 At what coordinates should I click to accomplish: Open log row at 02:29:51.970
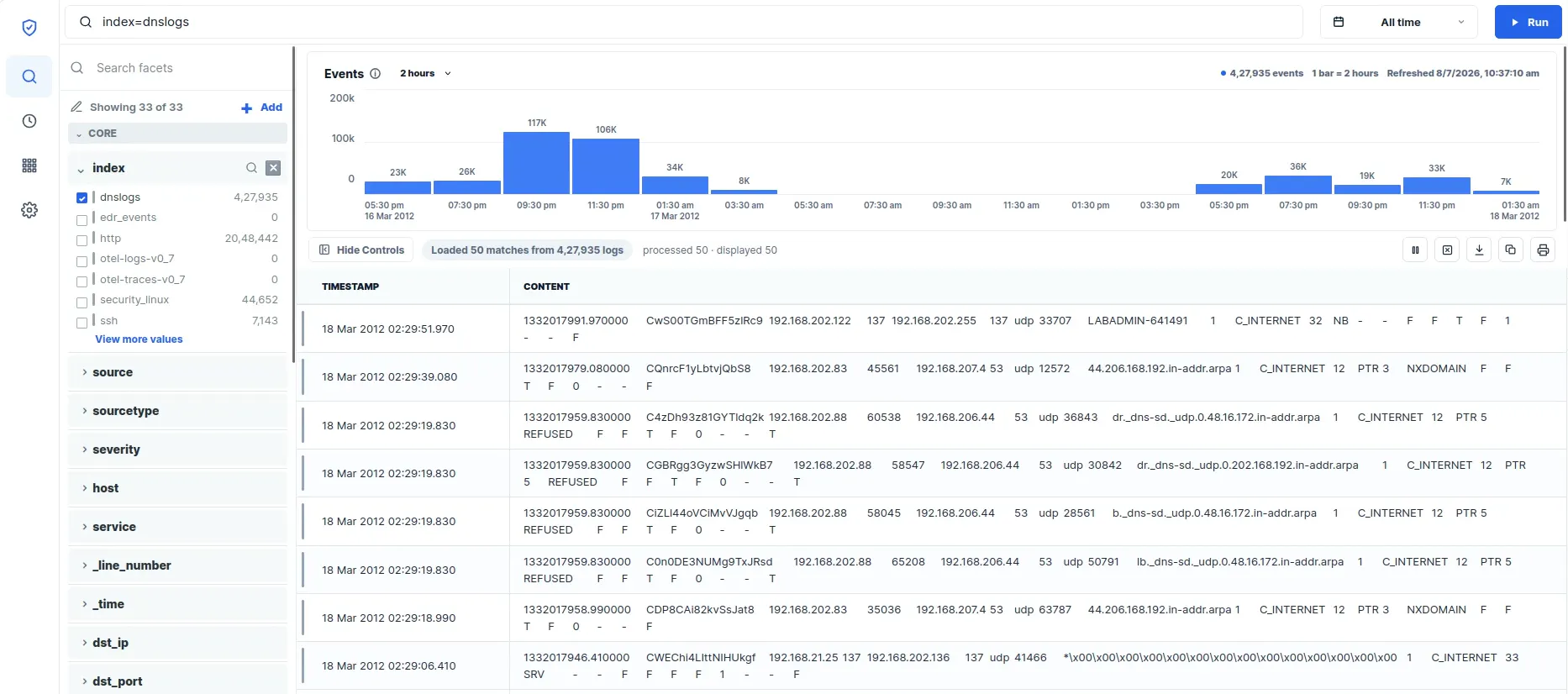click(x=931, y=329)
